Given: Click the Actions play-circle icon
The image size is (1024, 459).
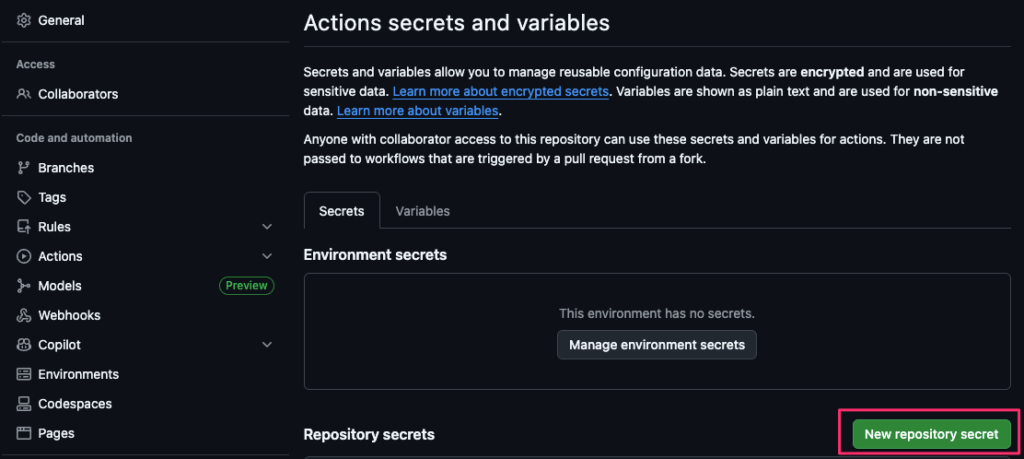Looking at the screenshot, I should click(x=24, y=256).
